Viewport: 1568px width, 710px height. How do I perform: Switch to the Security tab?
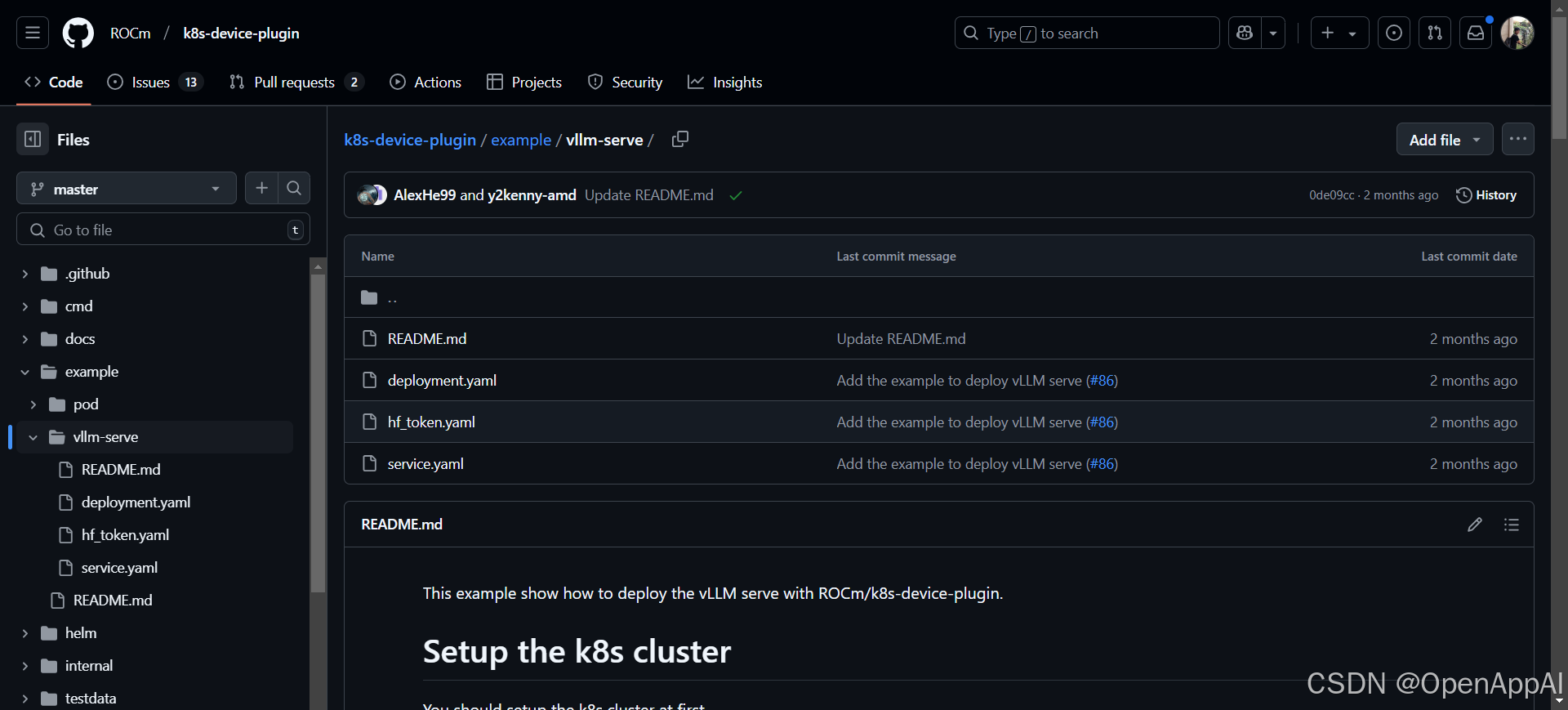tap(625, 82)
